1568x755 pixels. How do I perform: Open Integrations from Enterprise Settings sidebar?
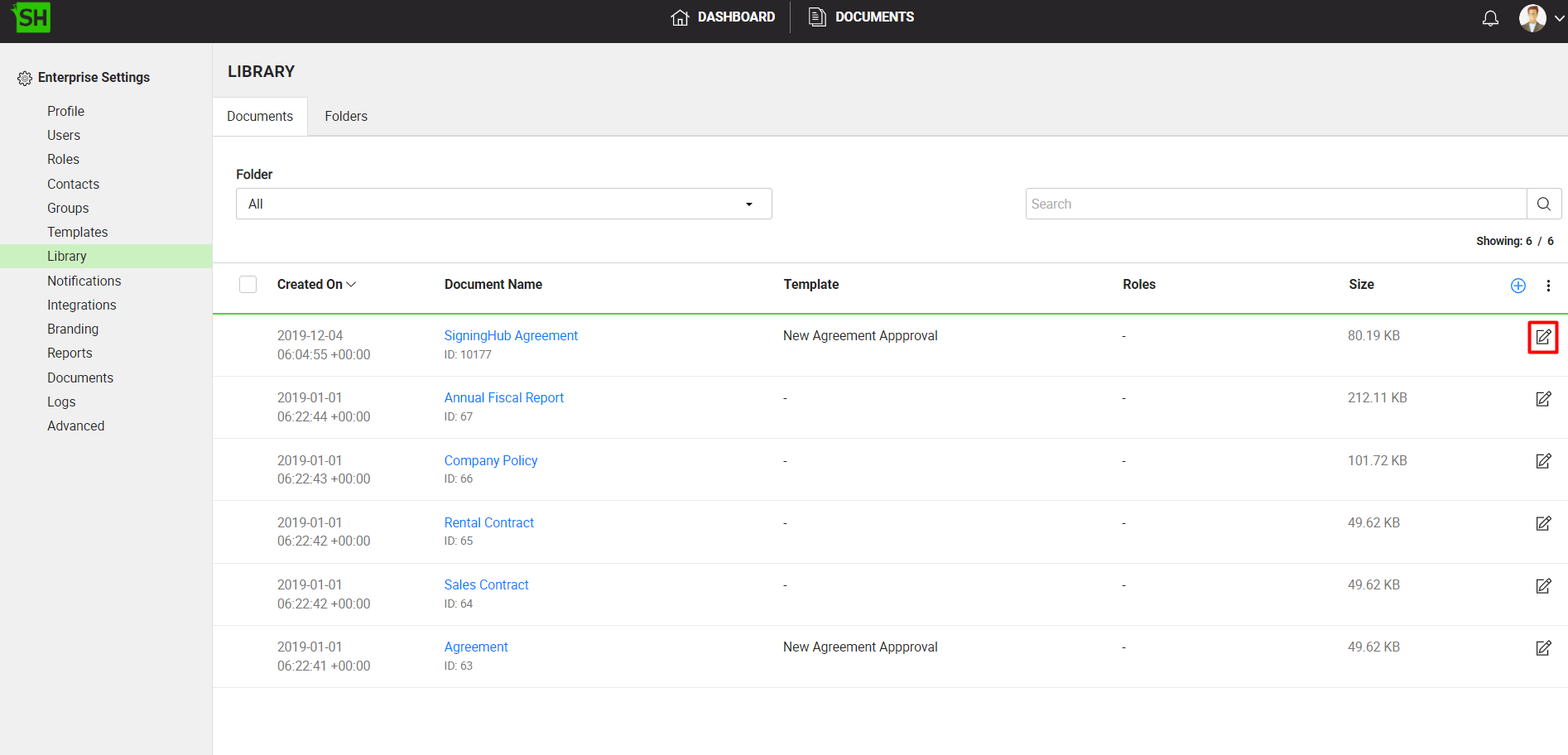click(x=81, y=305)
